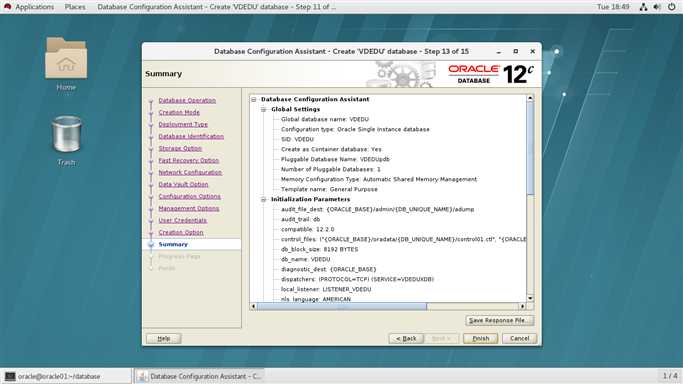Click the vertical scrollbar thumb in summary
This screenshot has width=683, height=384.
(530, 148)
